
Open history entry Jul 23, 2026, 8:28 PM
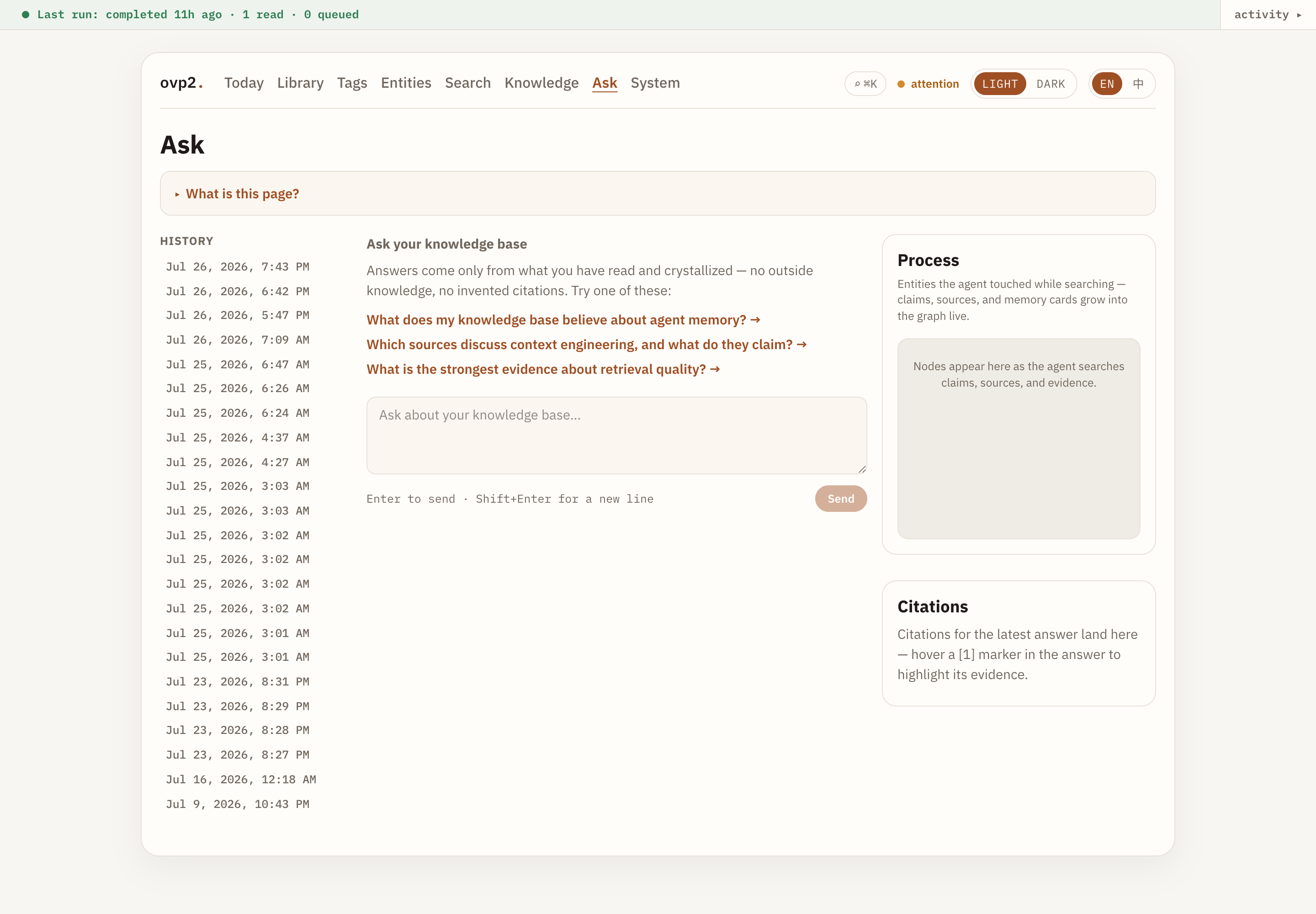point(238,731)
